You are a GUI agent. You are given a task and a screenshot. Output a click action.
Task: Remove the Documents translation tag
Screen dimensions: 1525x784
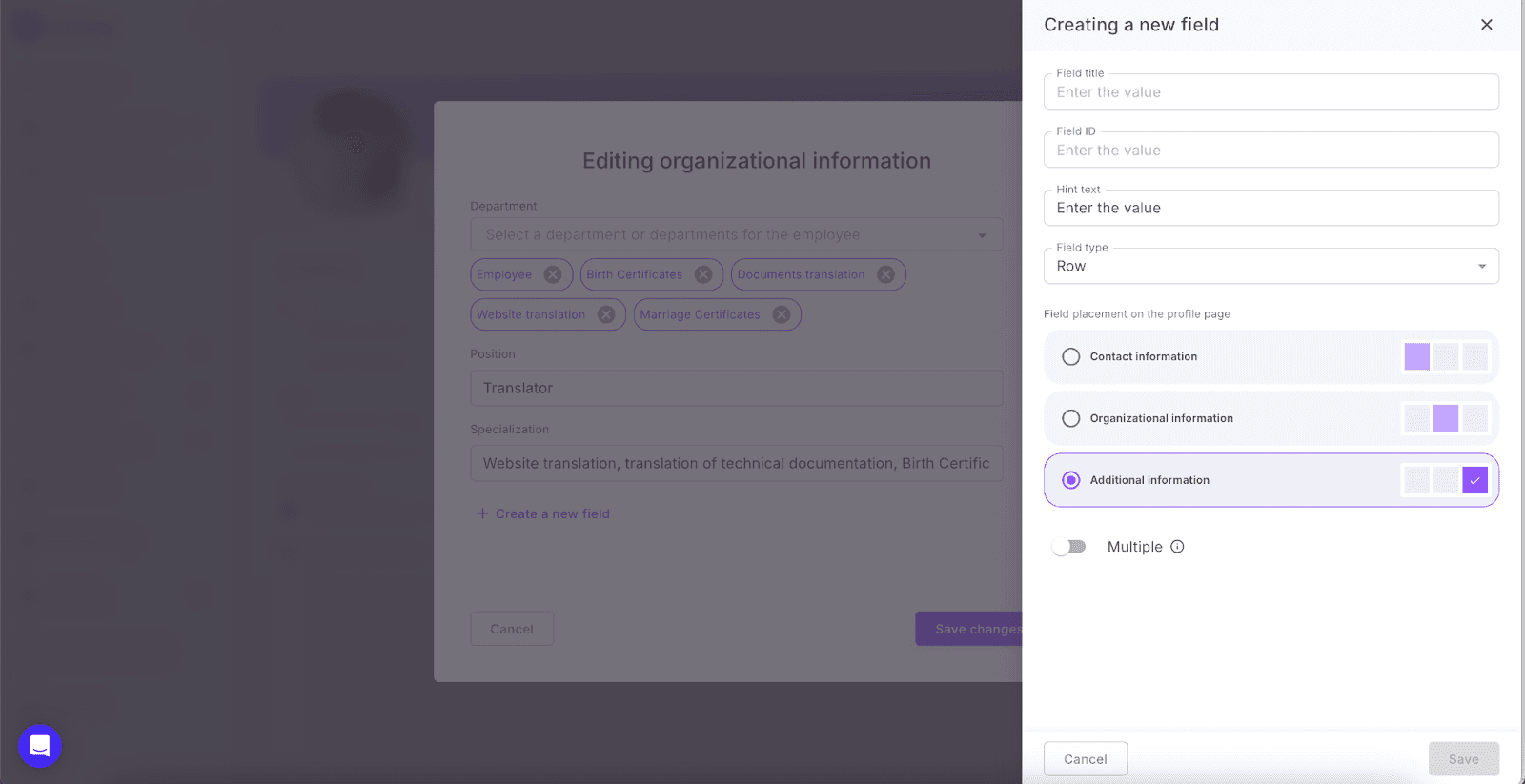click(x=886, y=274)
